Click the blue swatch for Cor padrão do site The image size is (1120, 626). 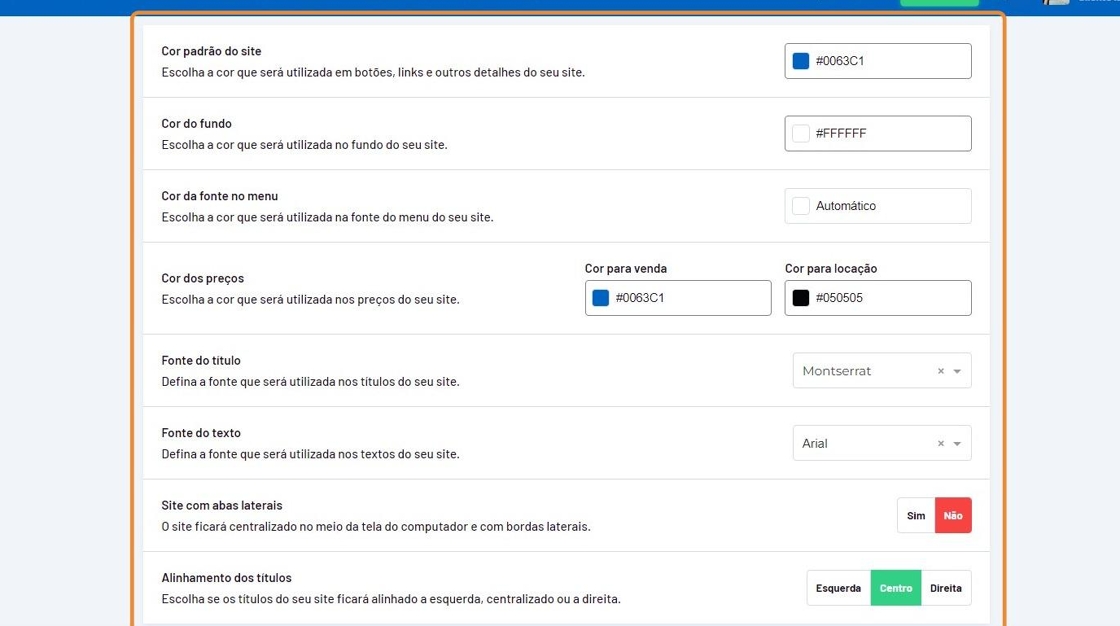tap(800, 61)
